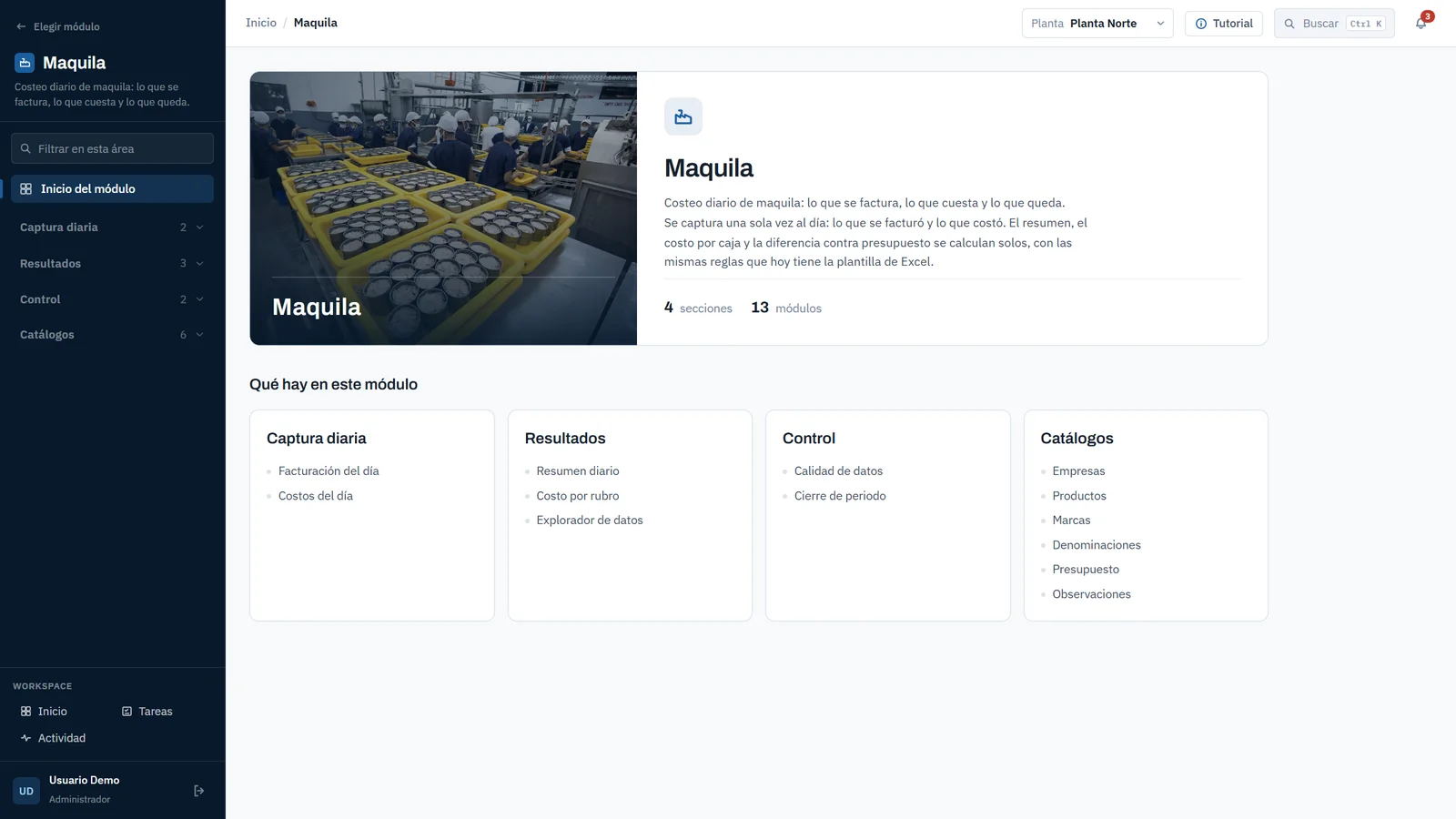1456x819 pixels.
Task: Click the Control card heading
Action: pos(809,439)
